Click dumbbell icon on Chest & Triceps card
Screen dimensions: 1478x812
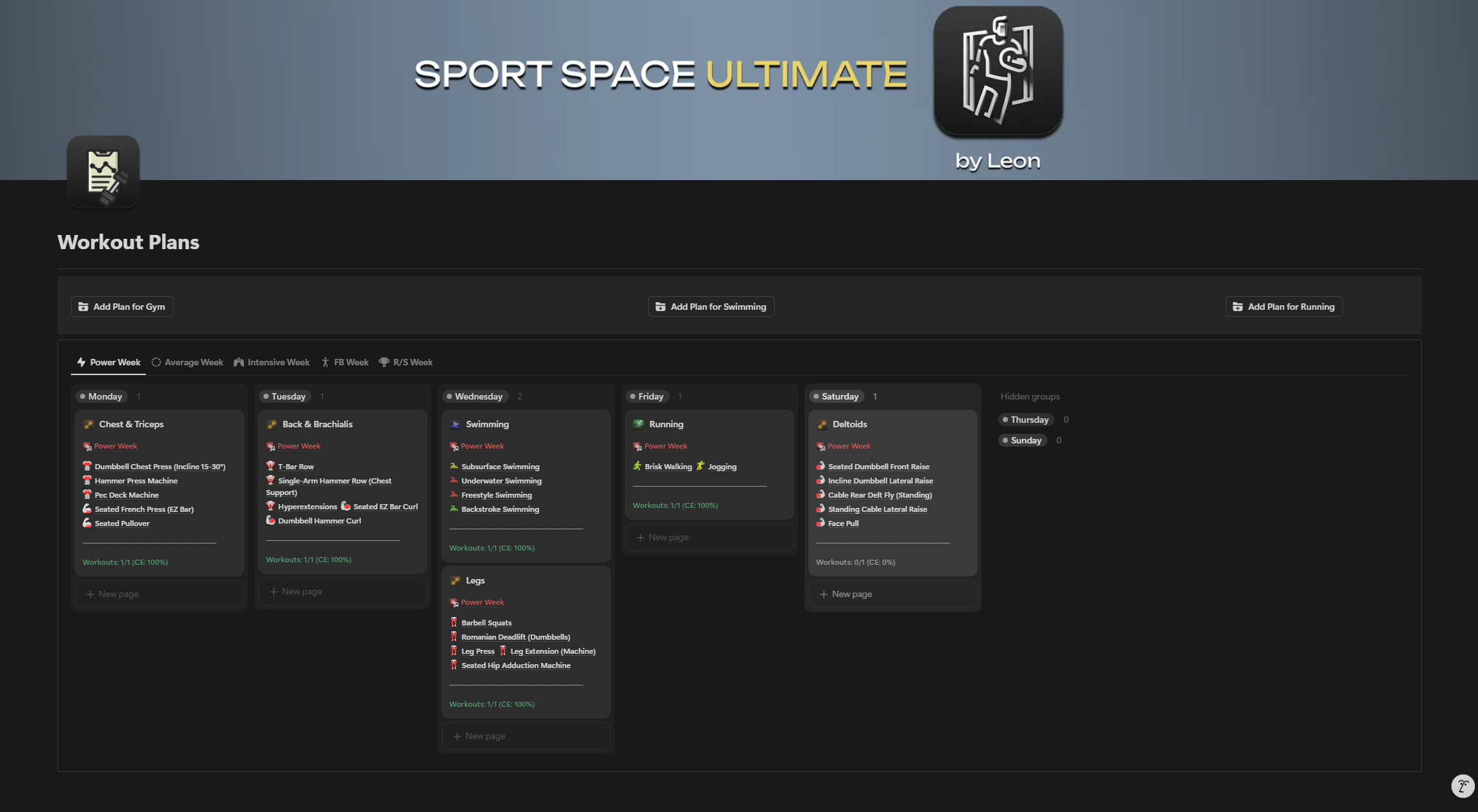(88, 425)
